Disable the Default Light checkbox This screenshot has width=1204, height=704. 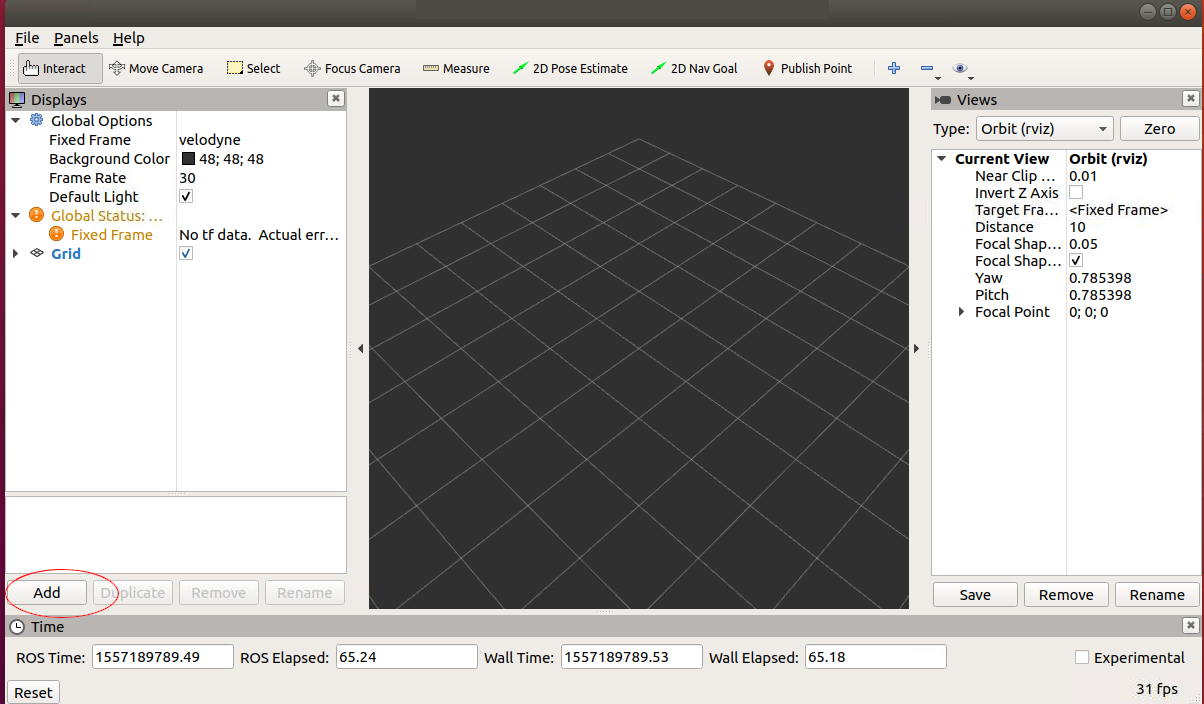click(185, 196)
